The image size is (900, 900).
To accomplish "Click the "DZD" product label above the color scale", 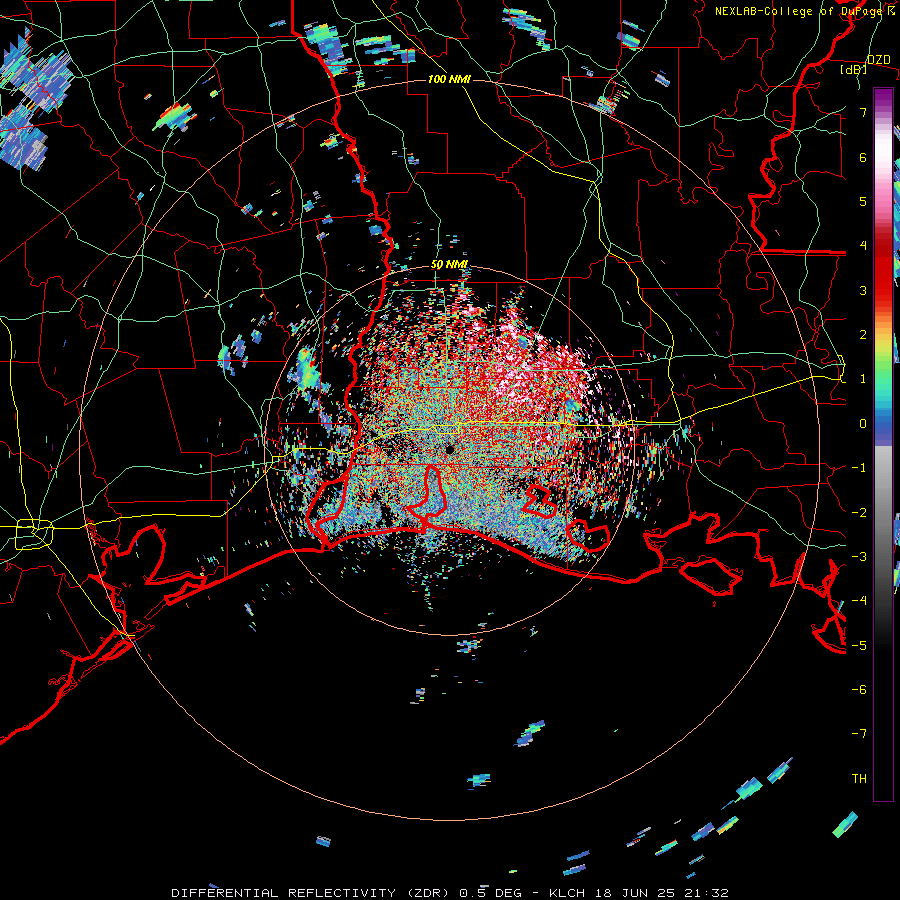I will coord(879,60).
